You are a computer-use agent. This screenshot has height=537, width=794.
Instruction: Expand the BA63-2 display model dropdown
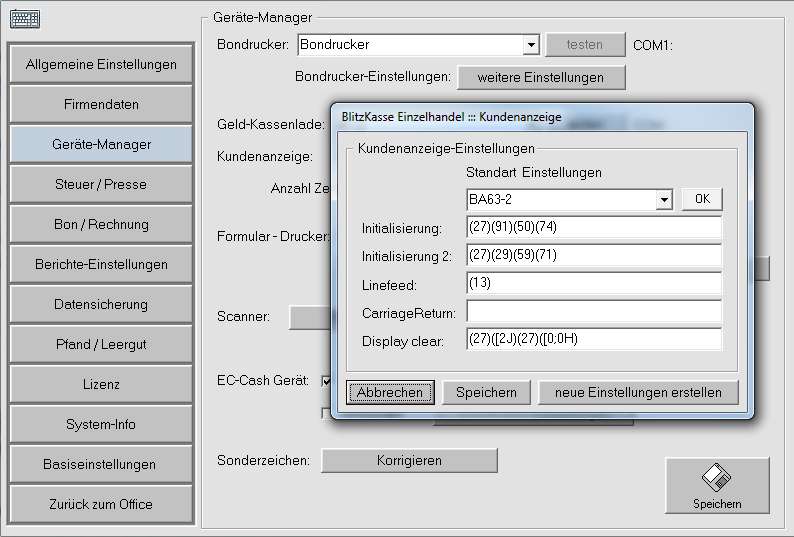664,200
